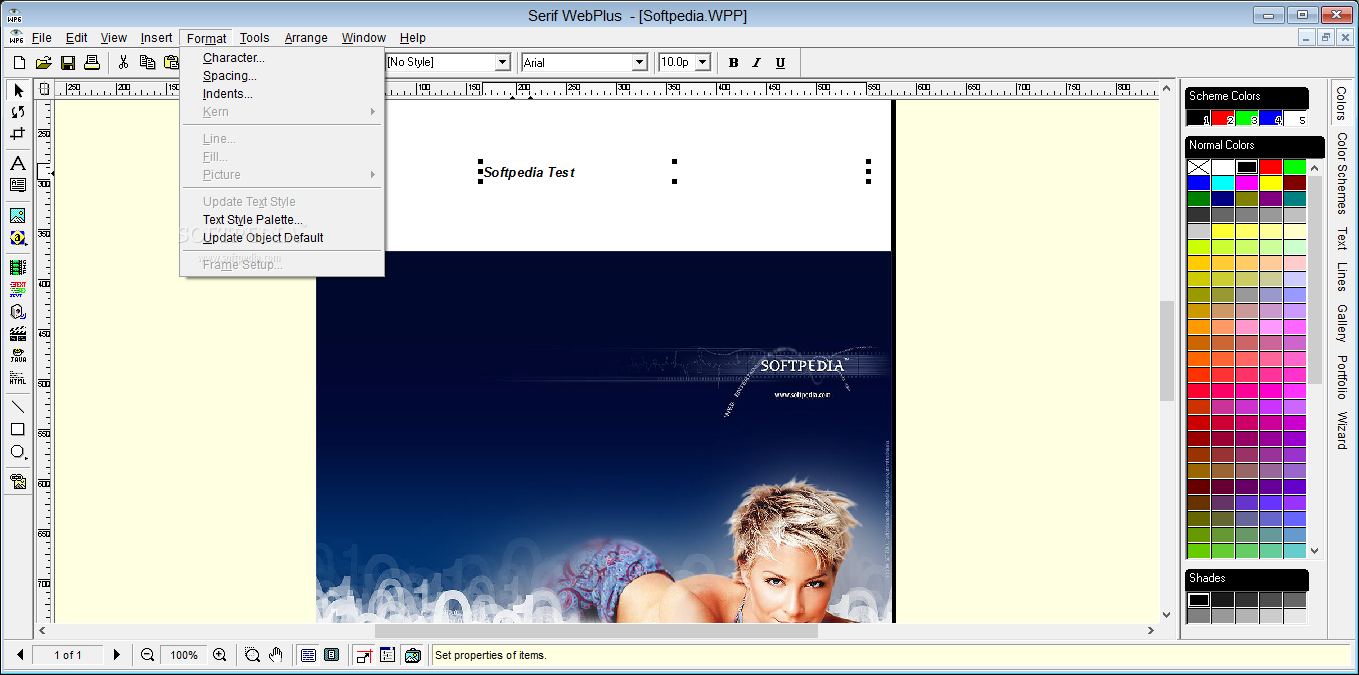Click the Import Picture tool

(x=18, y=215)
